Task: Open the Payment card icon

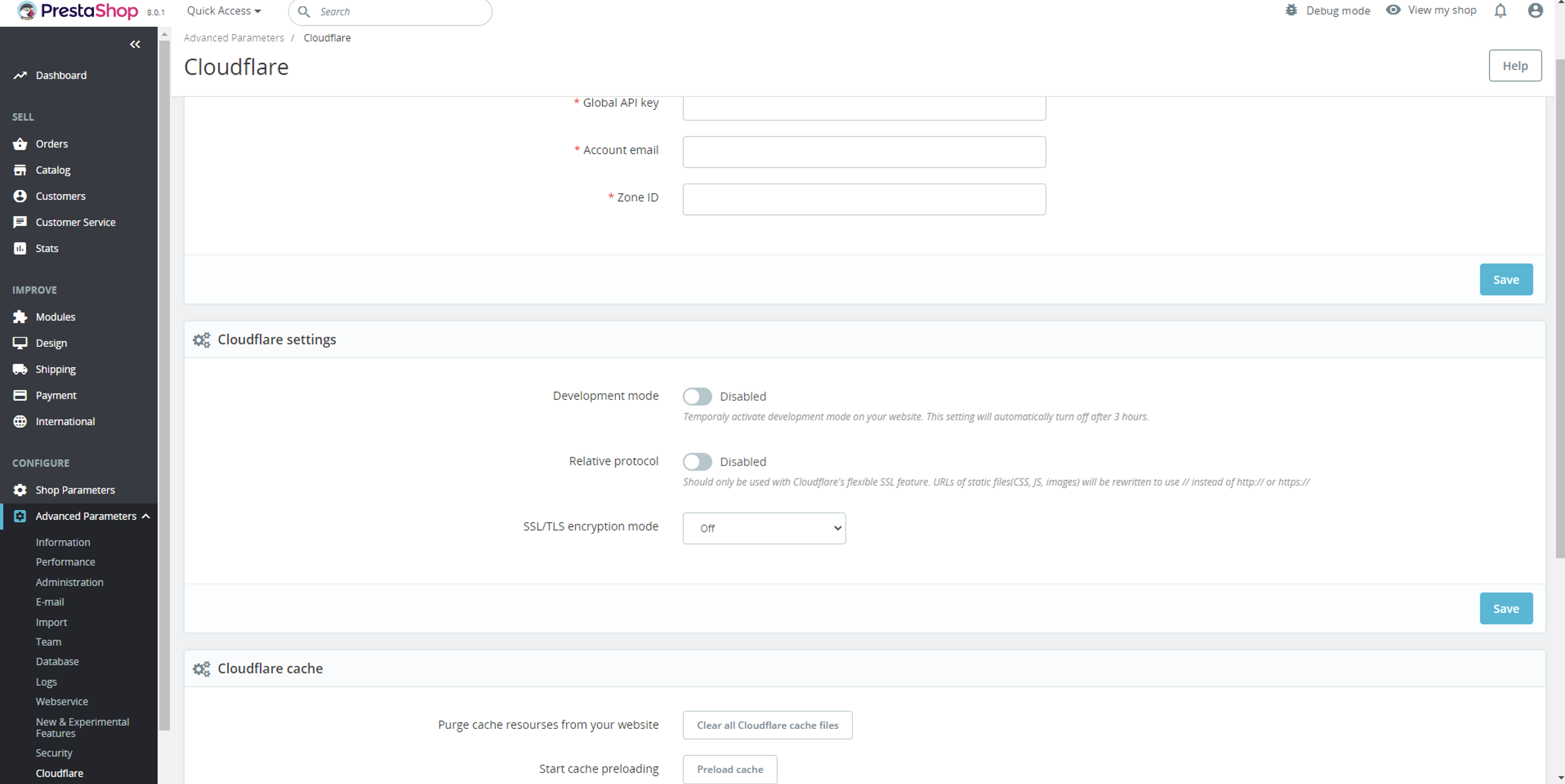Action: (20, 395)
